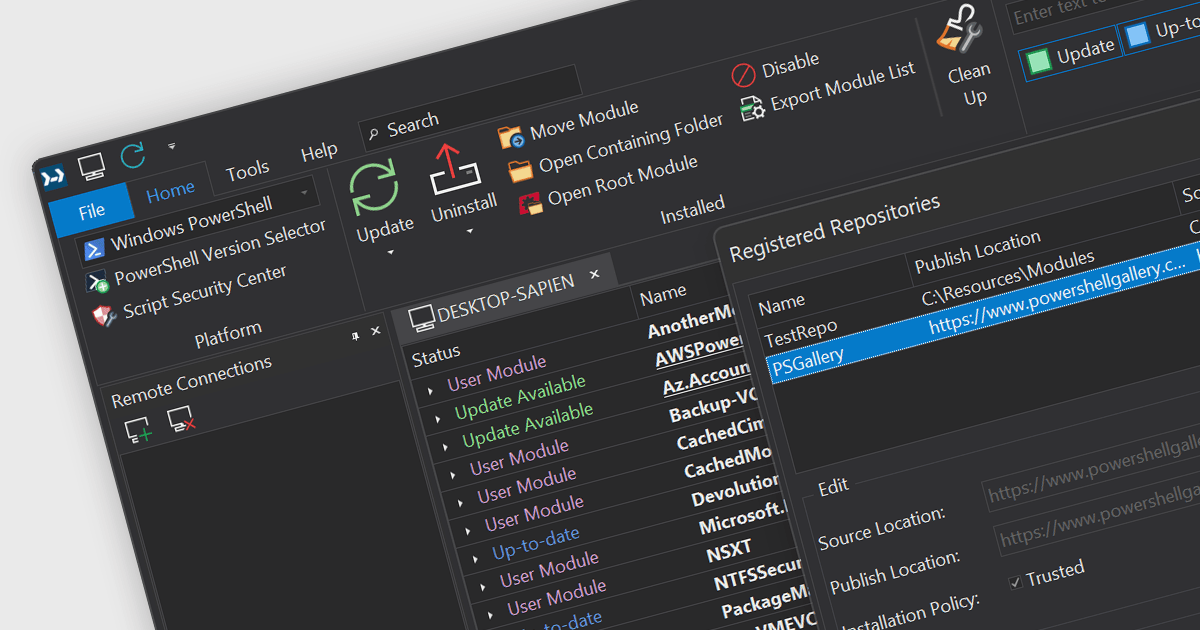Pin the Remote Connections panel
Screen dimensions: 1200x630
click(x=355, y=337)
